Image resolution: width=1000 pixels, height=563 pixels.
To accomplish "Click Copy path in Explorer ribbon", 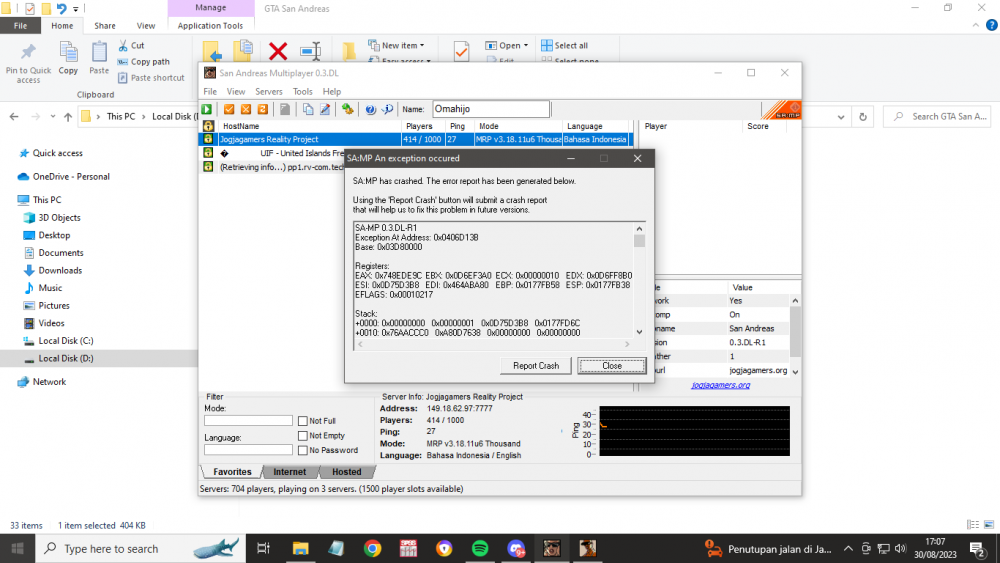I will [143, 62].
